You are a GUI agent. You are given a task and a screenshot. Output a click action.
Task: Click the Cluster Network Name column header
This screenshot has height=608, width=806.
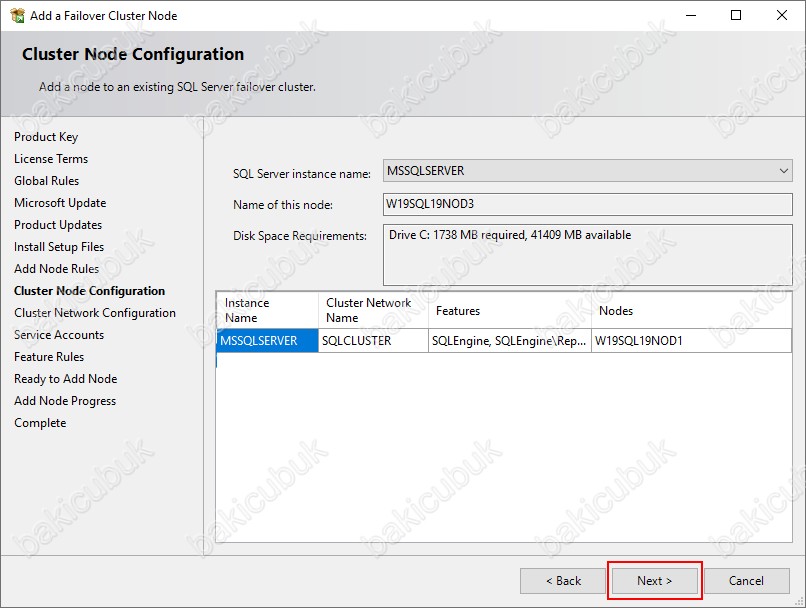pyautogui.click(x=373, y=310)
